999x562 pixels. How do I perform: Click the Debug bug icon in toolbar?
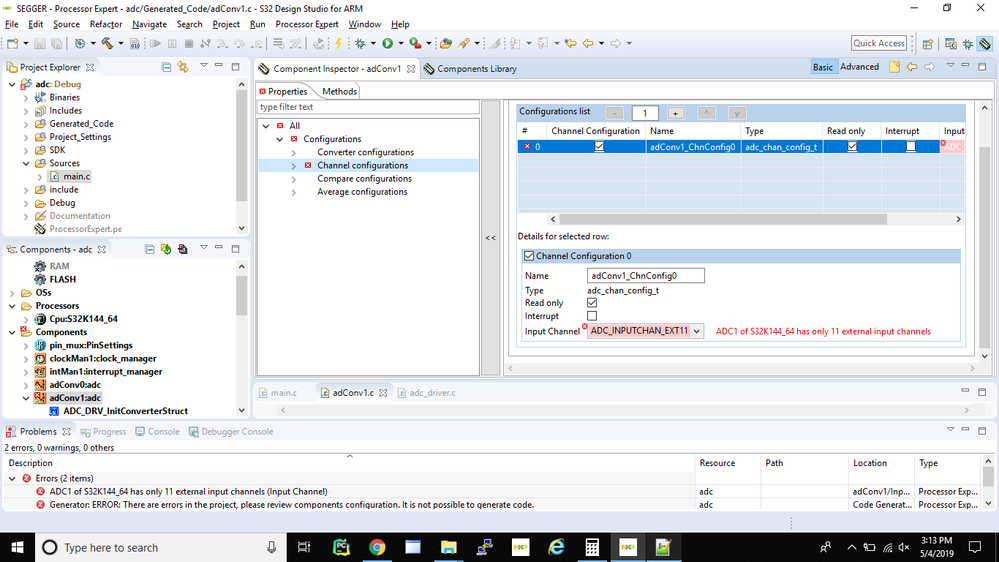360,43
